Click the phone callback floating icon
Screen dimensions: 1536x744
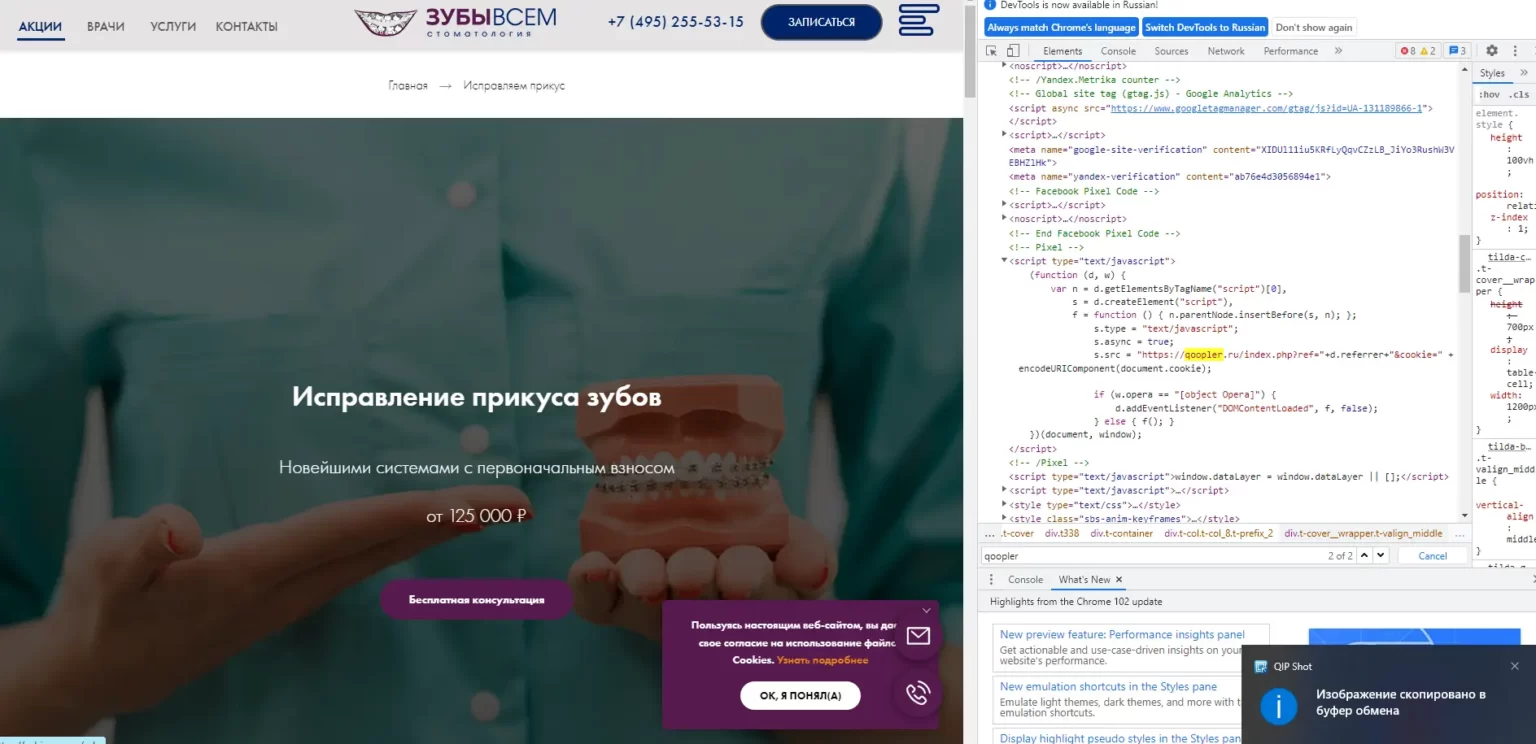[917, 692]
